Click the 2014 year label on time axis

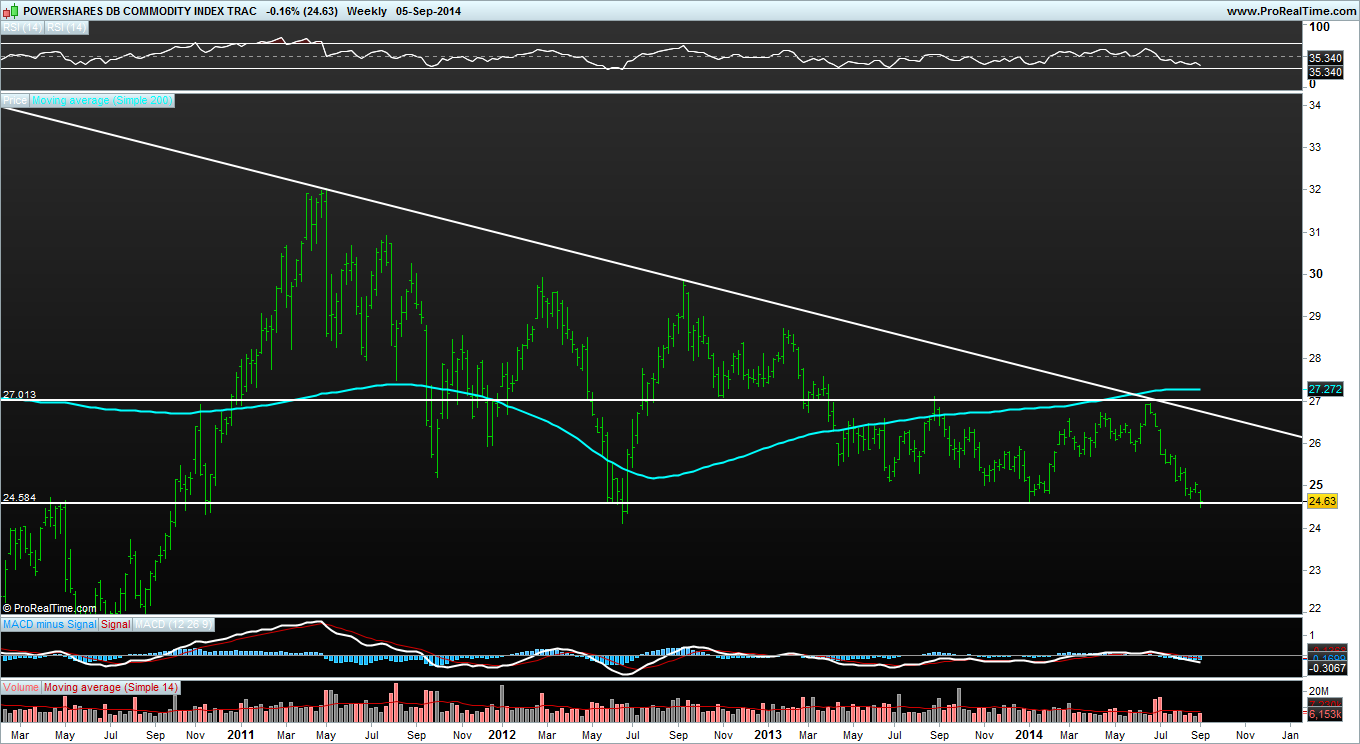[x=1029, y=734]
